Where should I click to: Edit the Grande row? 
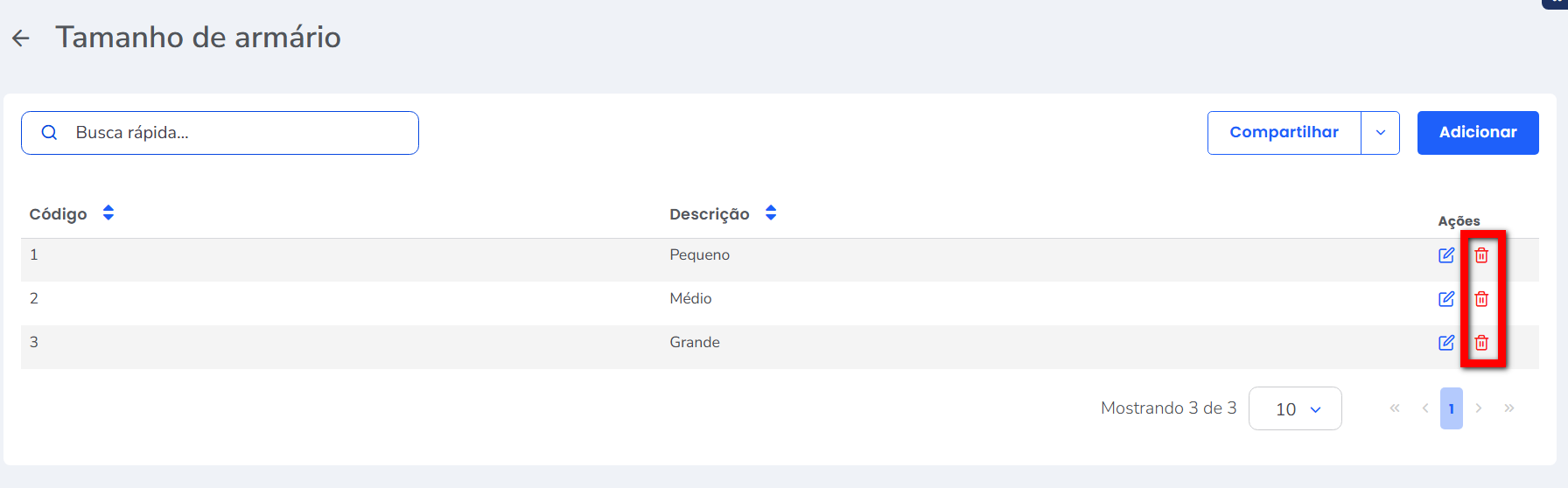point(1446,343)
